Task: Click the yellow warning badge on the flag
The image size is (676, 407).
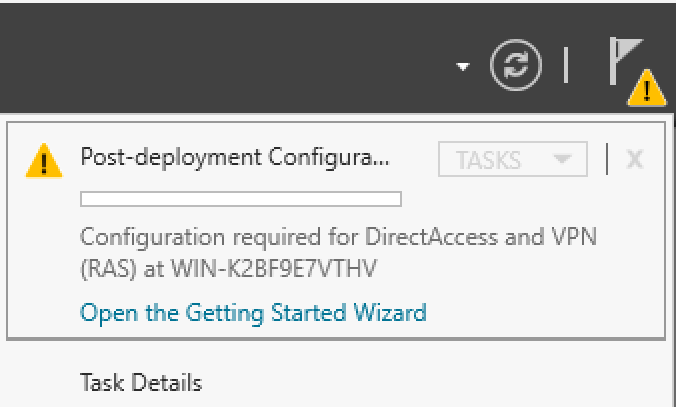Action: [647, 91]
